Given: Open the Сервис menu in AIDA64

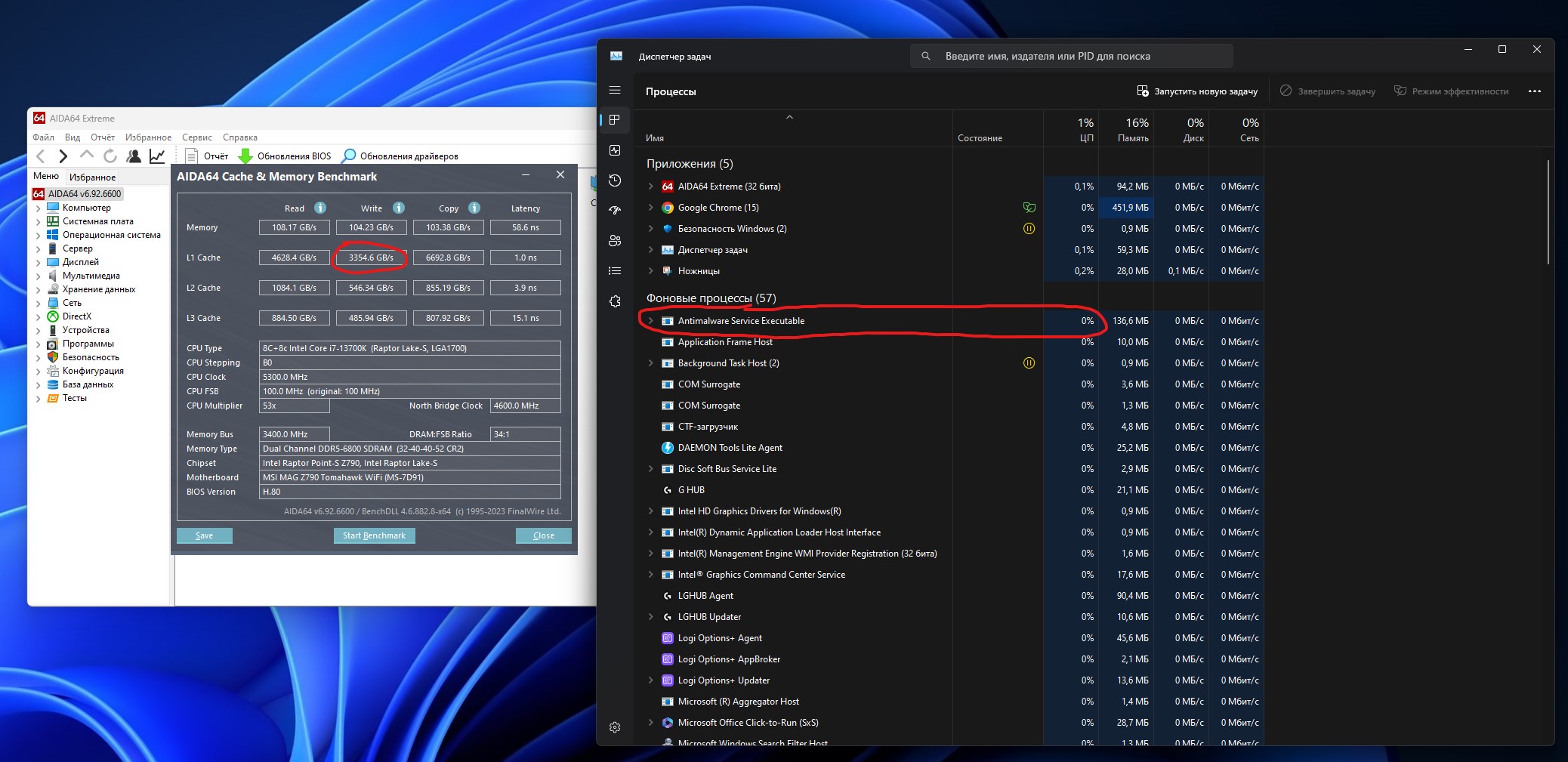Looking at the screenshot, I should tap(197, 137).
